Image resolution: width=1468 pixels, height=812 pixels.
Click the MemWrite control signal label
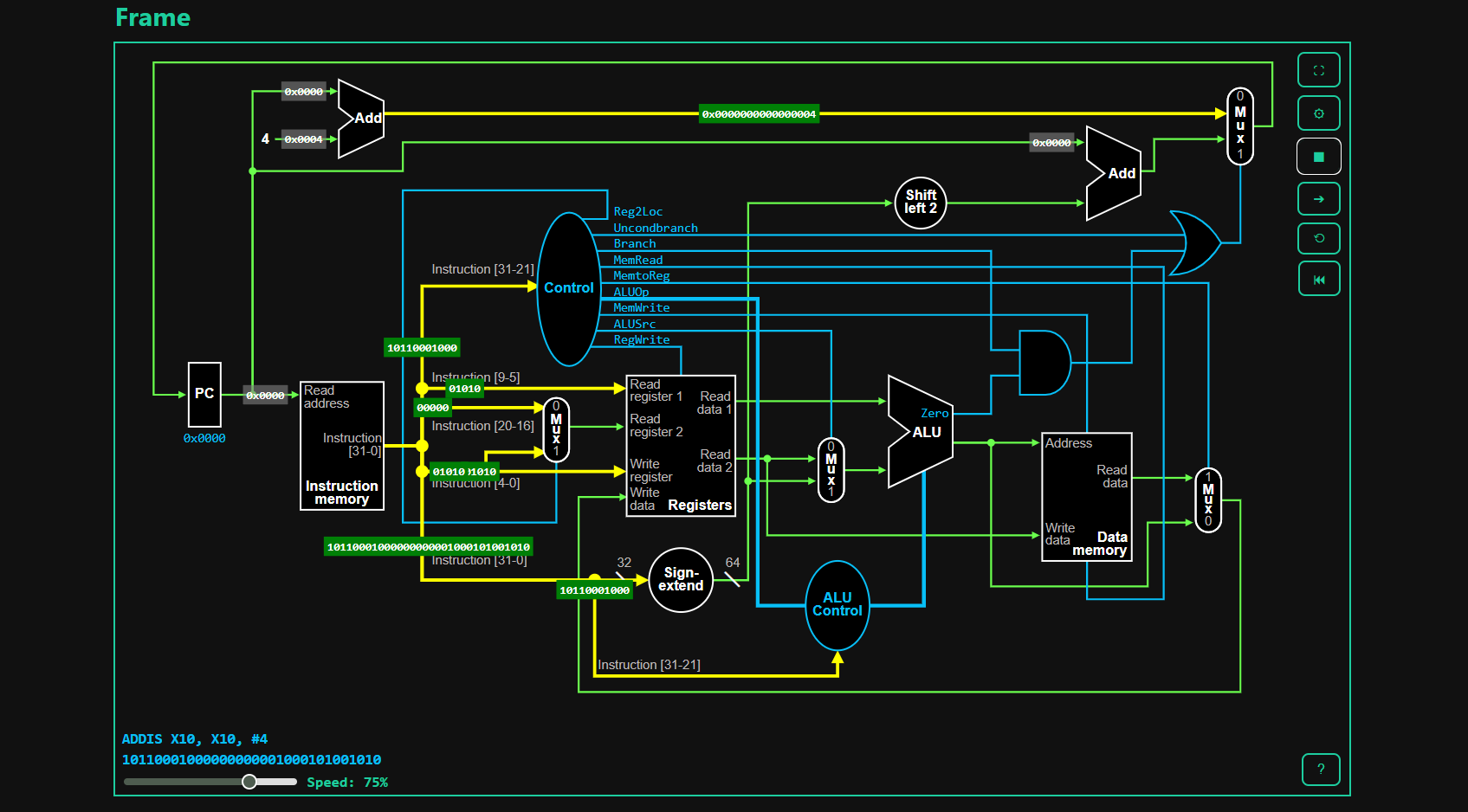click(642, 307)
